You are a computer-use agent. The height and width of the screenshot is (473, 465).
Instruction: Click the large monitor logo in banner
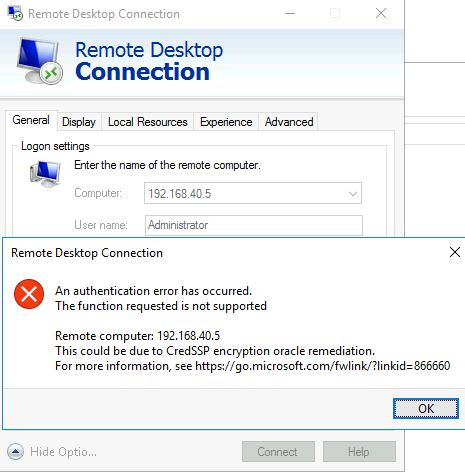pyautogui.click(x=40, y=61)
